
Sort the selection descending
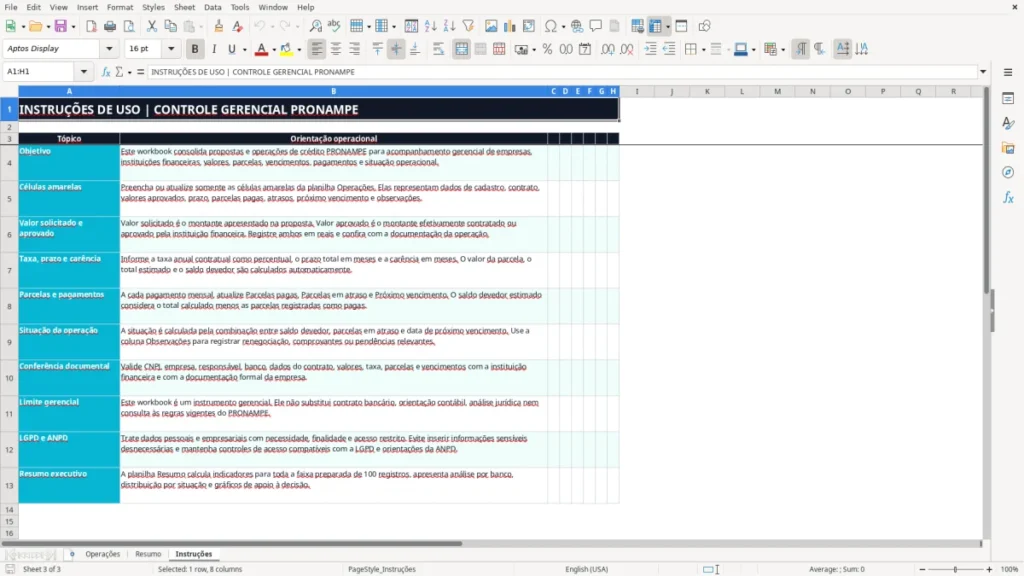click(x=449, y=26)
